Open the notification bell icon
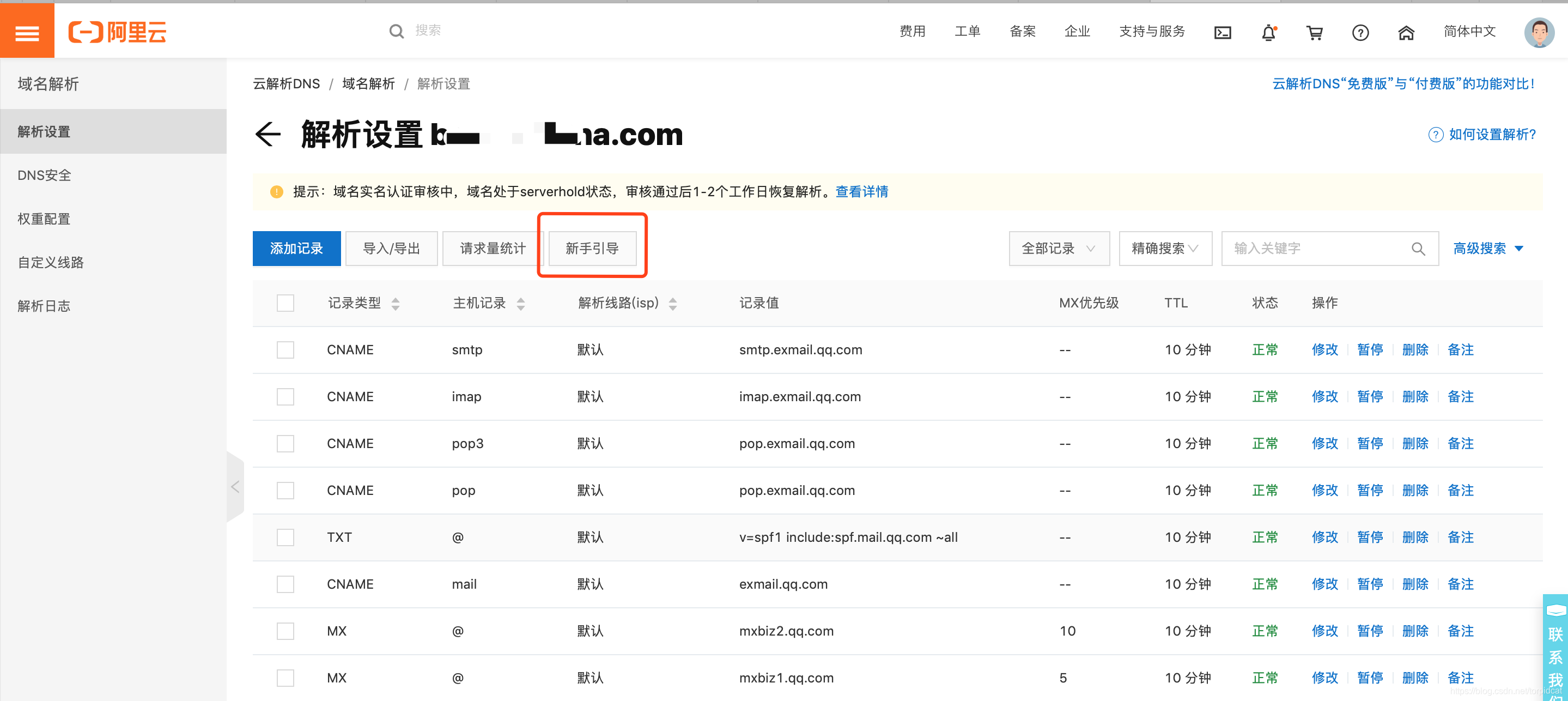This screenshot has width=1568, height=701. [1268, 32]
